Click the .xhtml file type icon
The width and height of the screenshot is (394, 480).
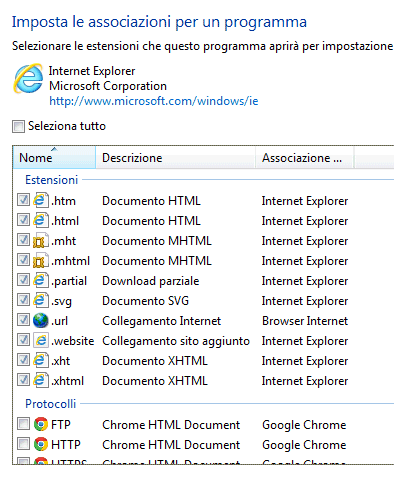(41, 380)
